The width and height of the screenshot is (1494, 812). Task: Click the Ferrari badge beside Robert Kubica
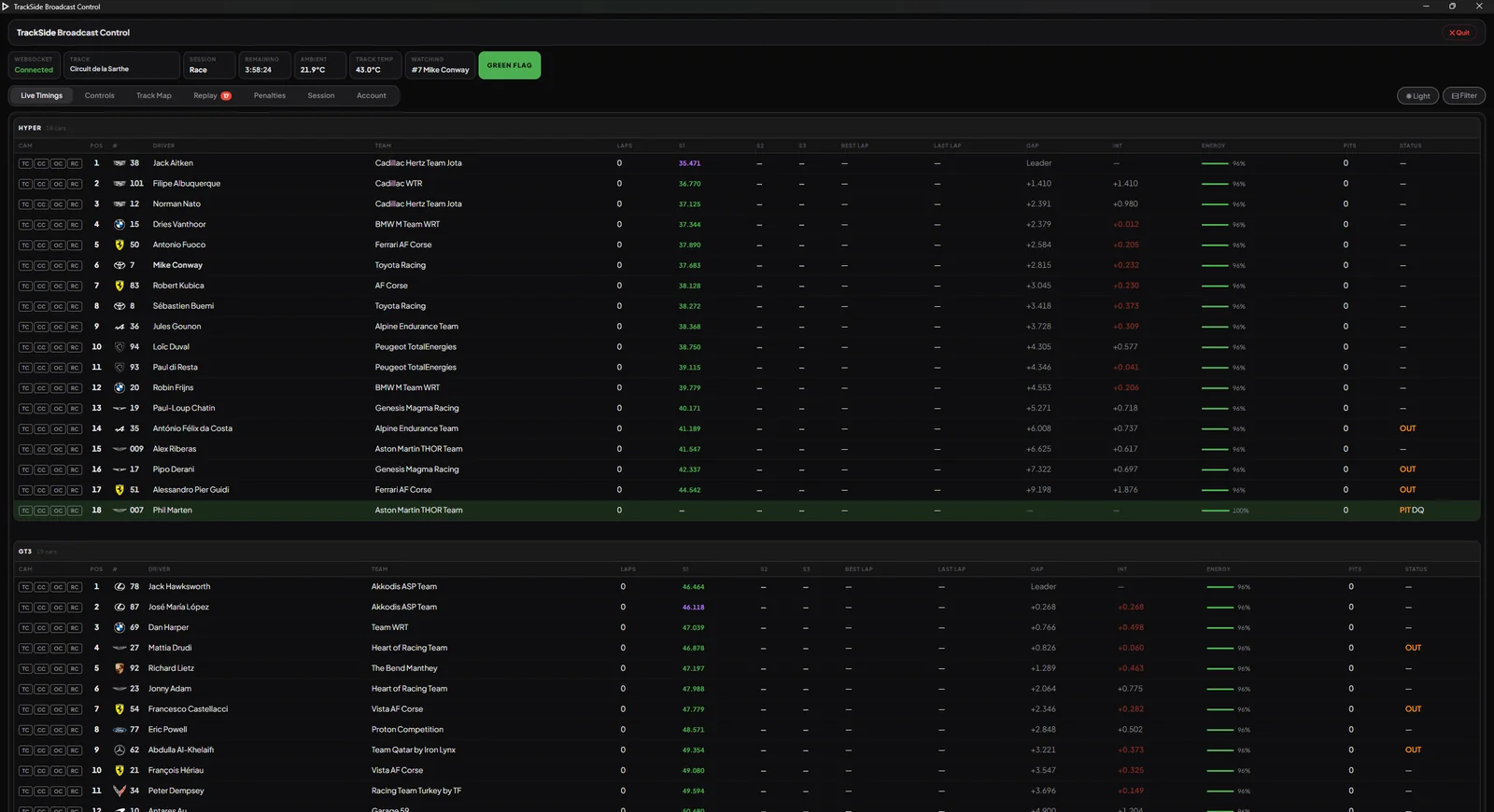pos(120,287)
